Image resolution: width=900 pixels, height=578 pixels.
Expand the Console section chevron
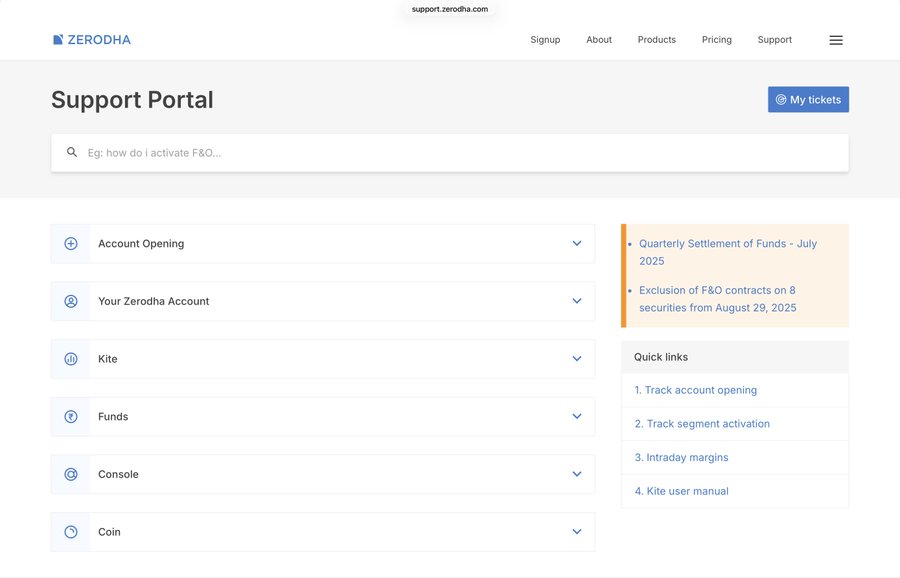[577, 474]
